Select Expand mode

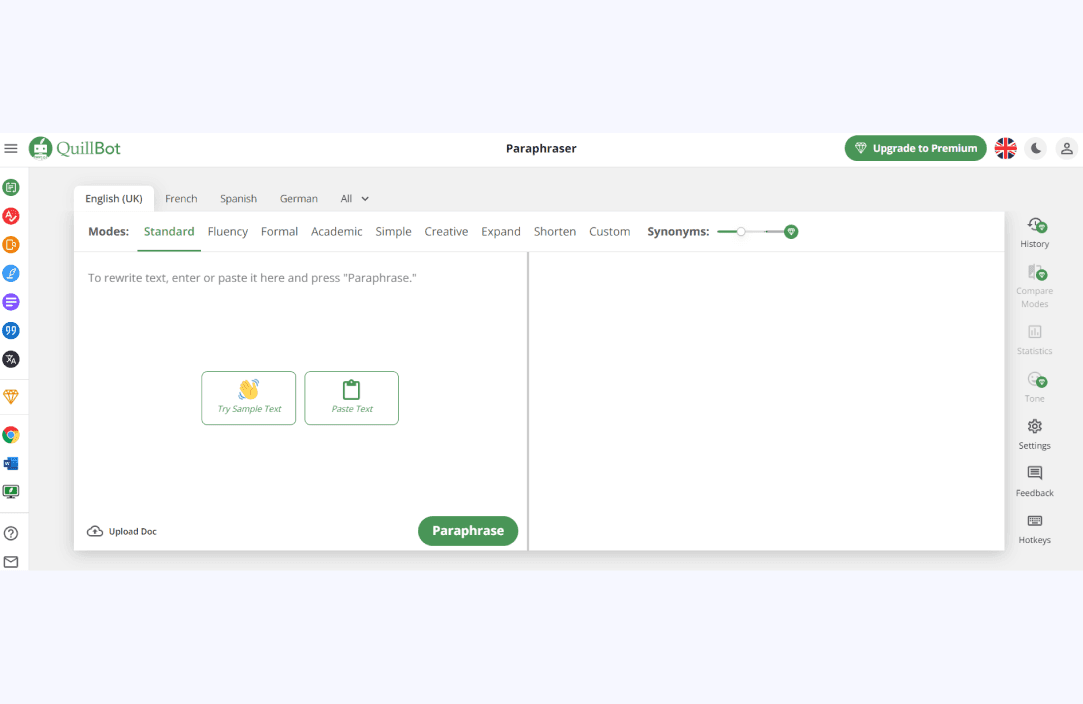[x=501, y=231]
